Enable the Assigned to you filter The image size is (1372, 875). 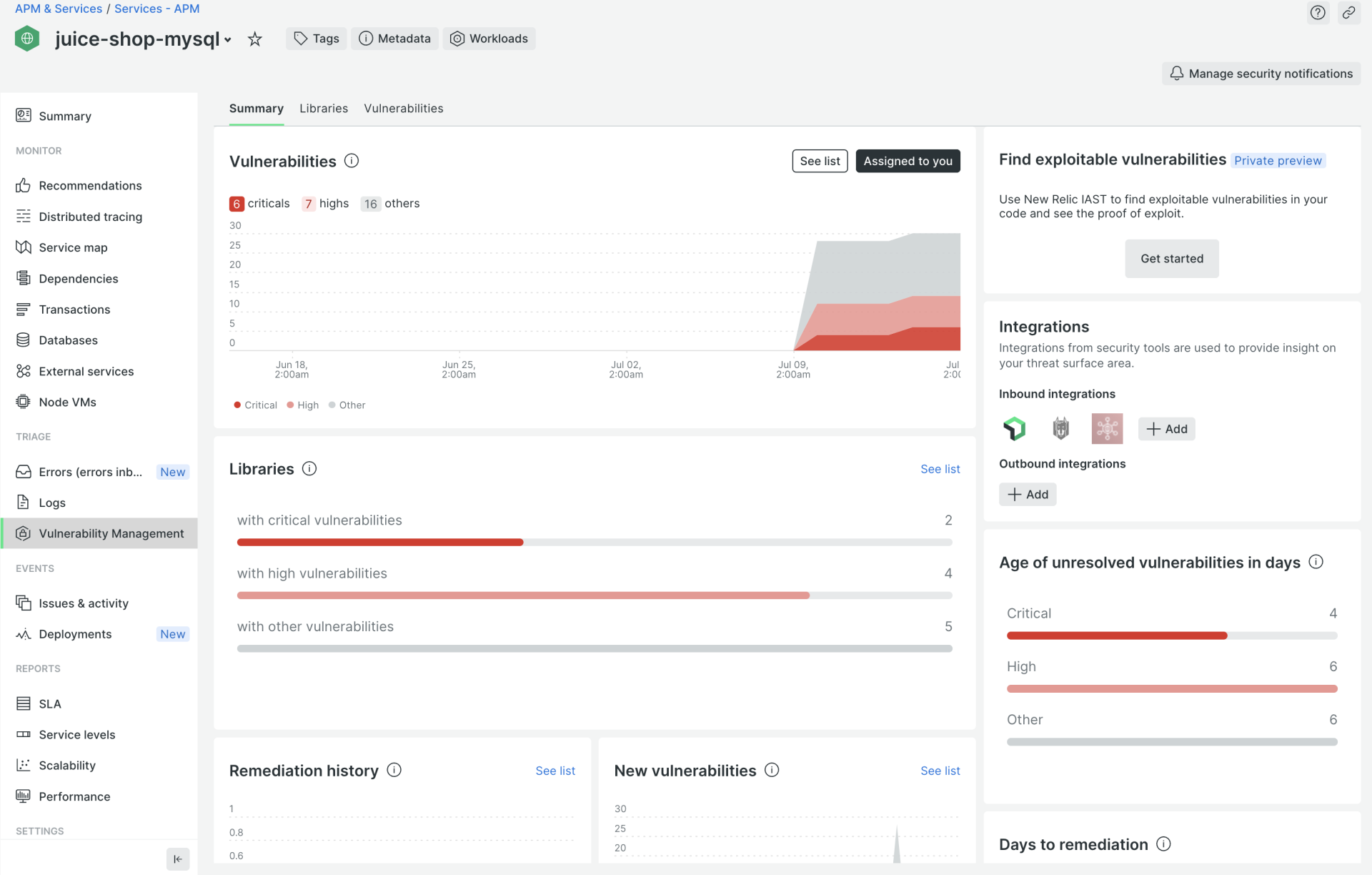tap(908, 161)
